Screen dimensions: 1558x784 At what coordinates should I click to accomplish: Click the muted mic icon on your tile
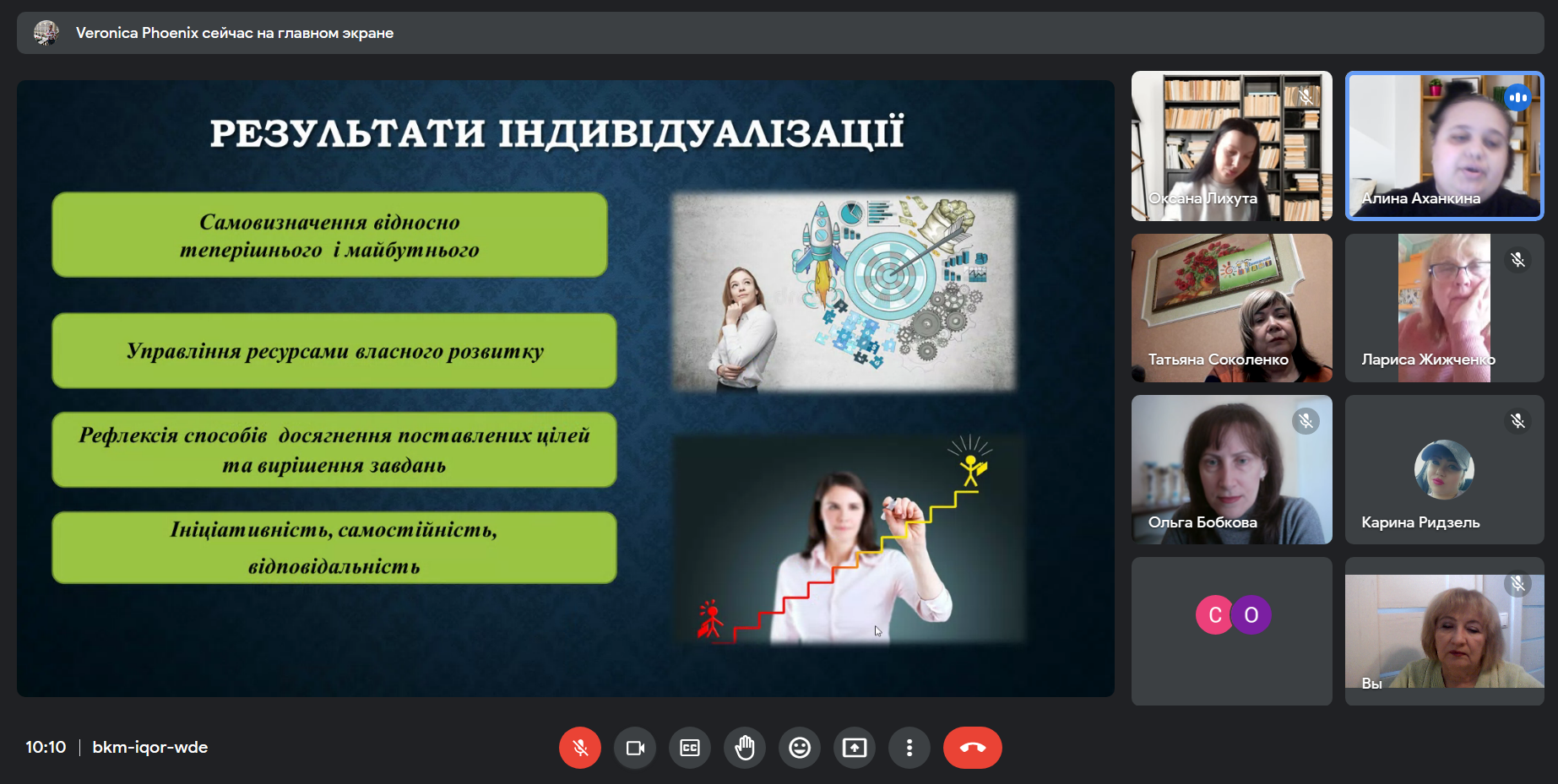point(1517,584)
